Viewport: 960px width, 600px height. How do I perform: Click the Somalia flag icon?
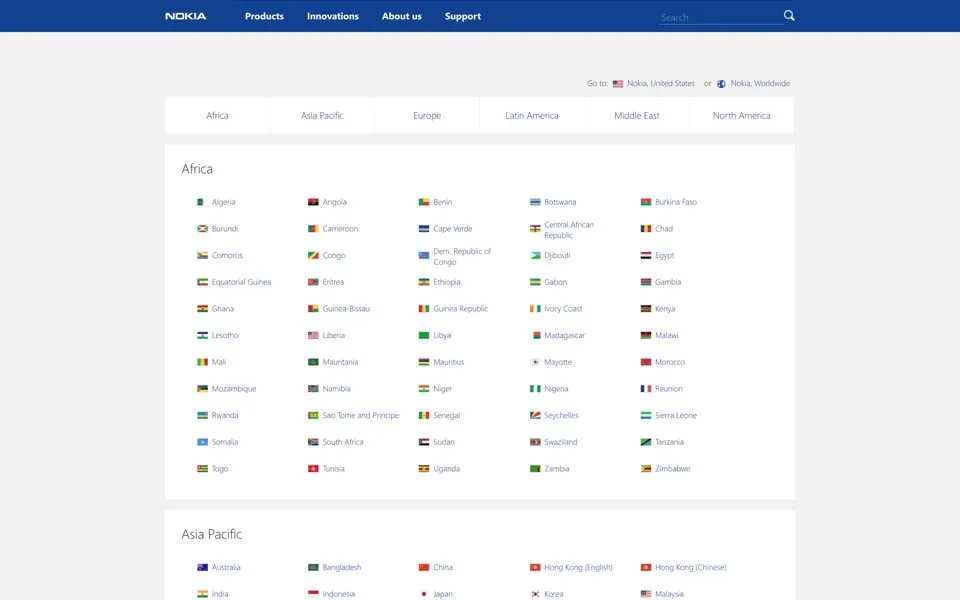pyautogui.click(x=202, y=442)
